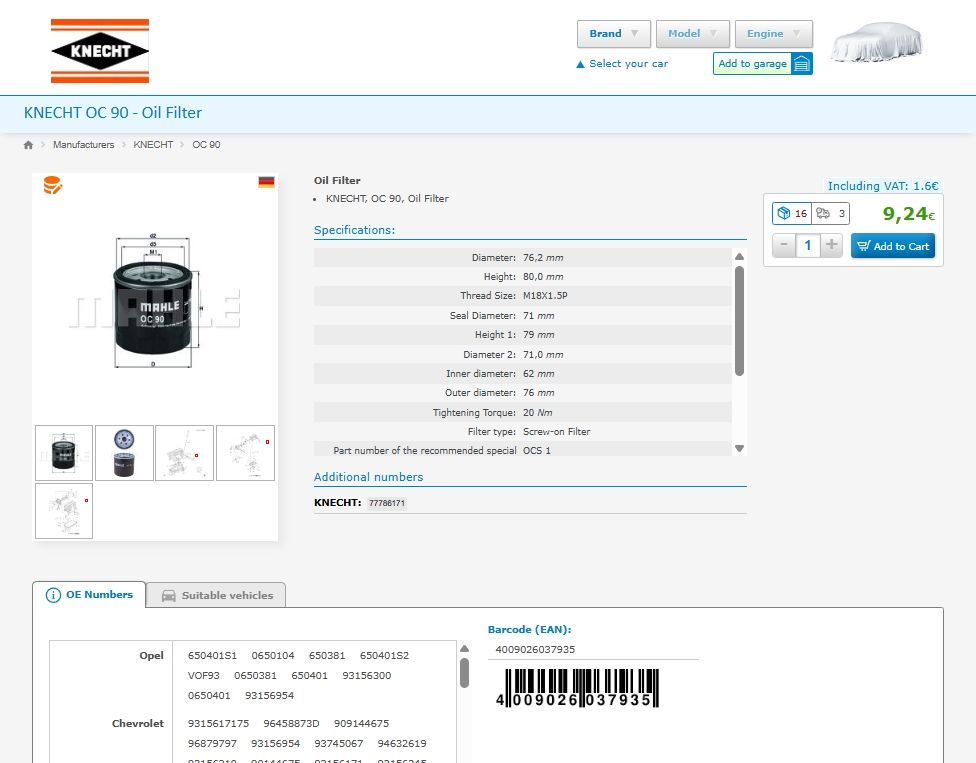Select the second product thumbnail image
This screenshot has width=976, height=763.
coord(124,453)
